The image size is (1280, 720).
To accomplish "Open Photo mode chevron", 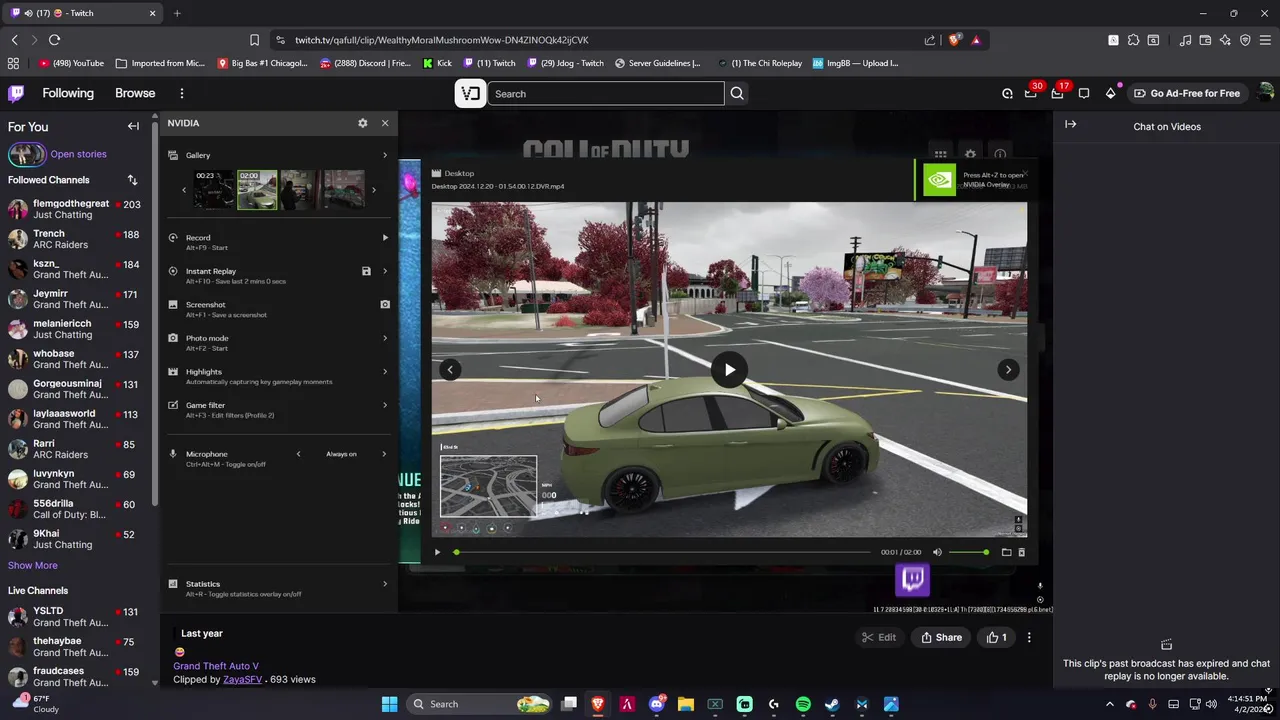I will pyautogui.click(x=385, y=338).
